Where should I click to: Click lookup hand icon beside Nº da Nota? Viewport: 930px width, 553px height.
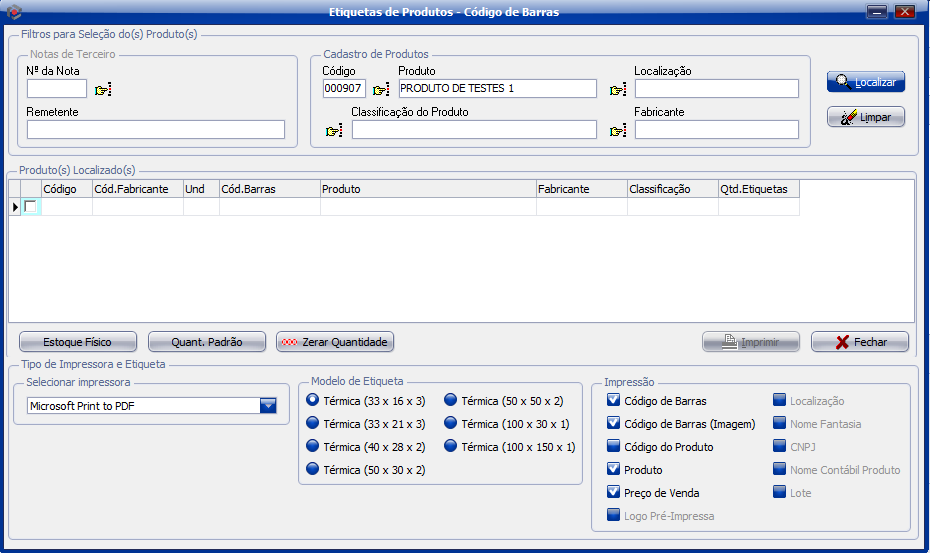click(103, 90)
